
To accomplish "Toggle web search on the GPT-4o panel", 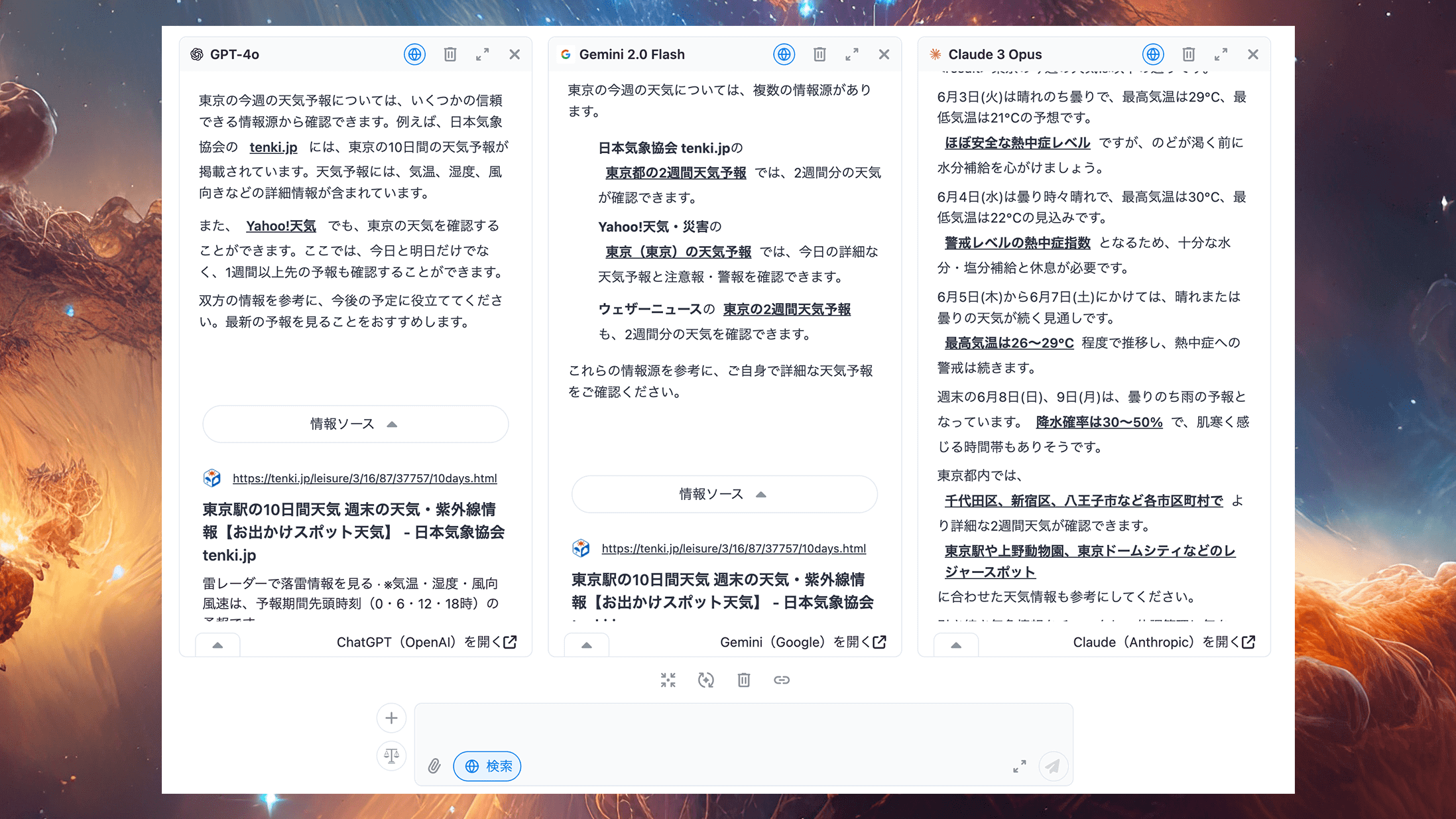I will click(x=414, y=54).
